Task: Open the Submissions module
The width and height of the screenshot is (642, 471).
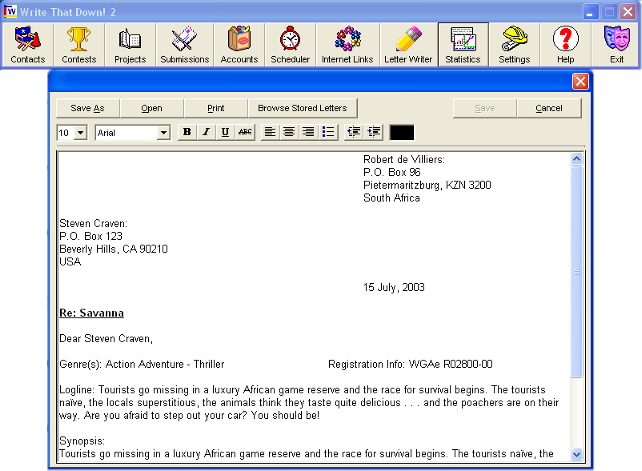Action: click(184, 45)
